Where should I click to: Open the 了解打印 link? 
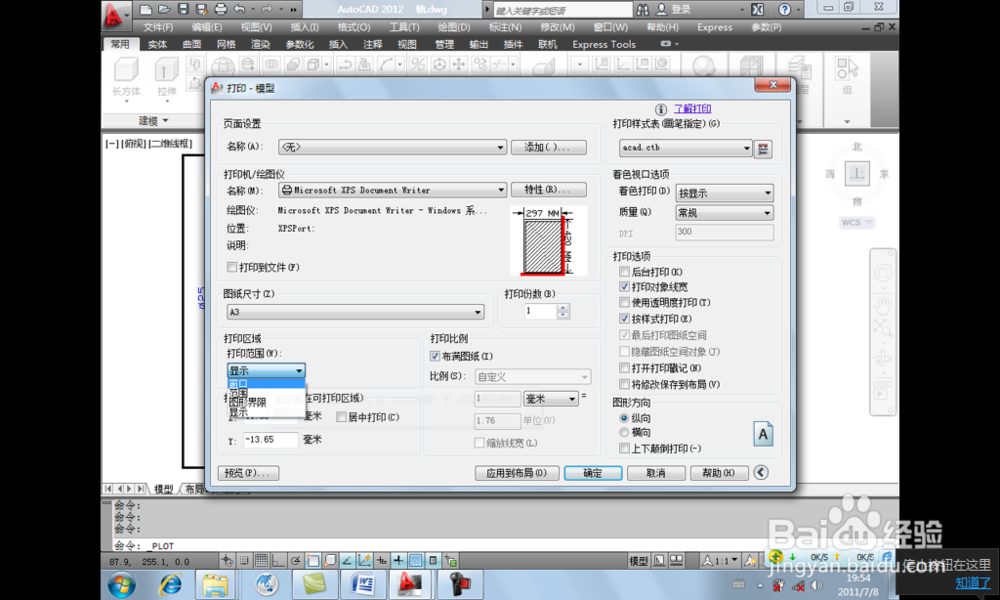[693, 109]
